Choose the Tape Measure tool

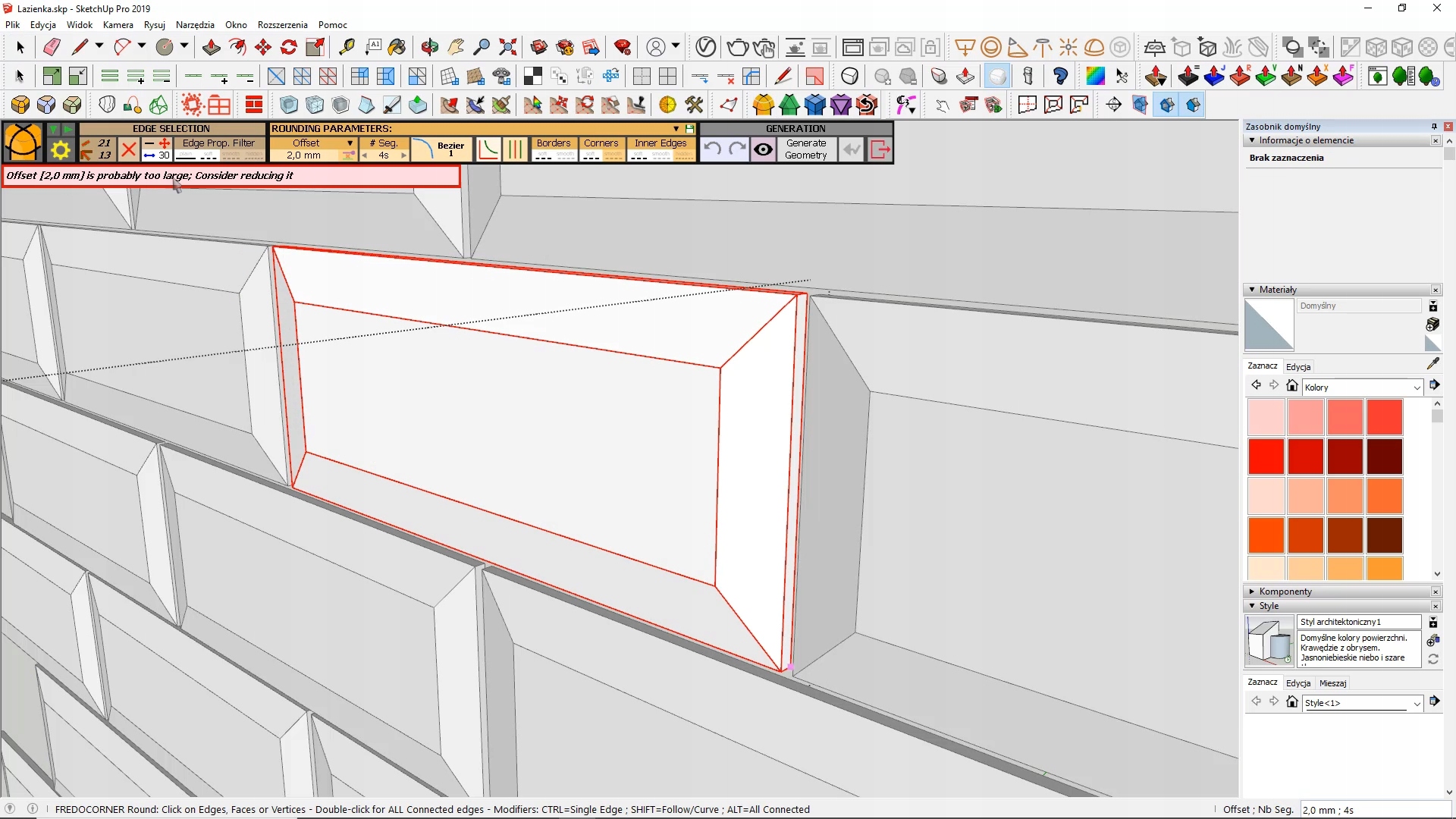click(347, 47)
